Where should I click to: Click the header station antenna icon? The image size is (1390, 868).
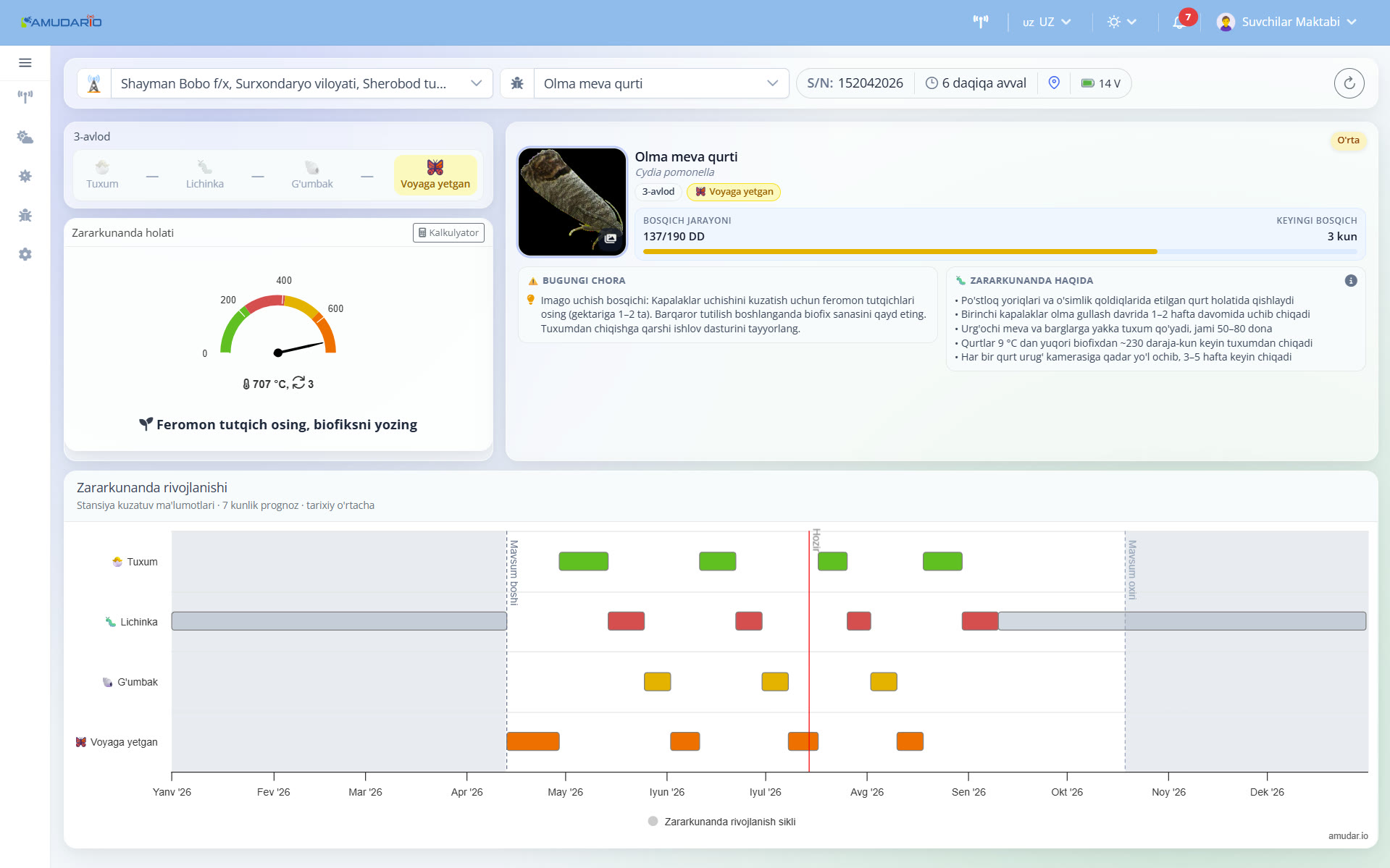981,22
